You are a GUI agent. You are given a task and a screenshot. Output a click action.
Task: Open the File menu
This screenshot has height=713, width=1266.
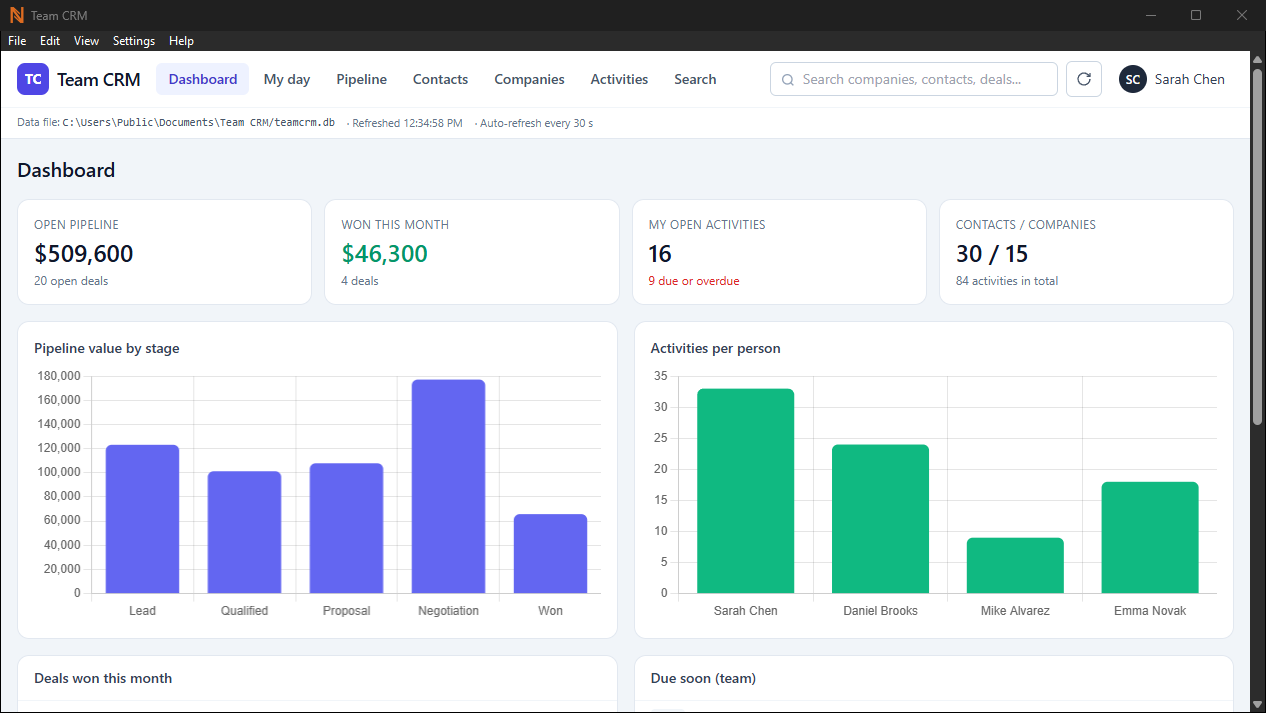(17, 41)
